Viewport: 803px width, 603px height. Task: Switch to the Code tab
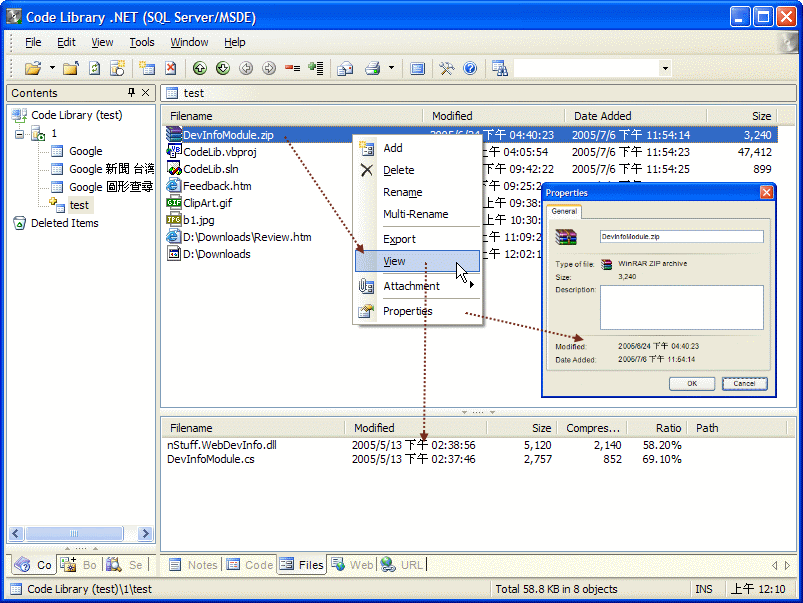[250, 565]
